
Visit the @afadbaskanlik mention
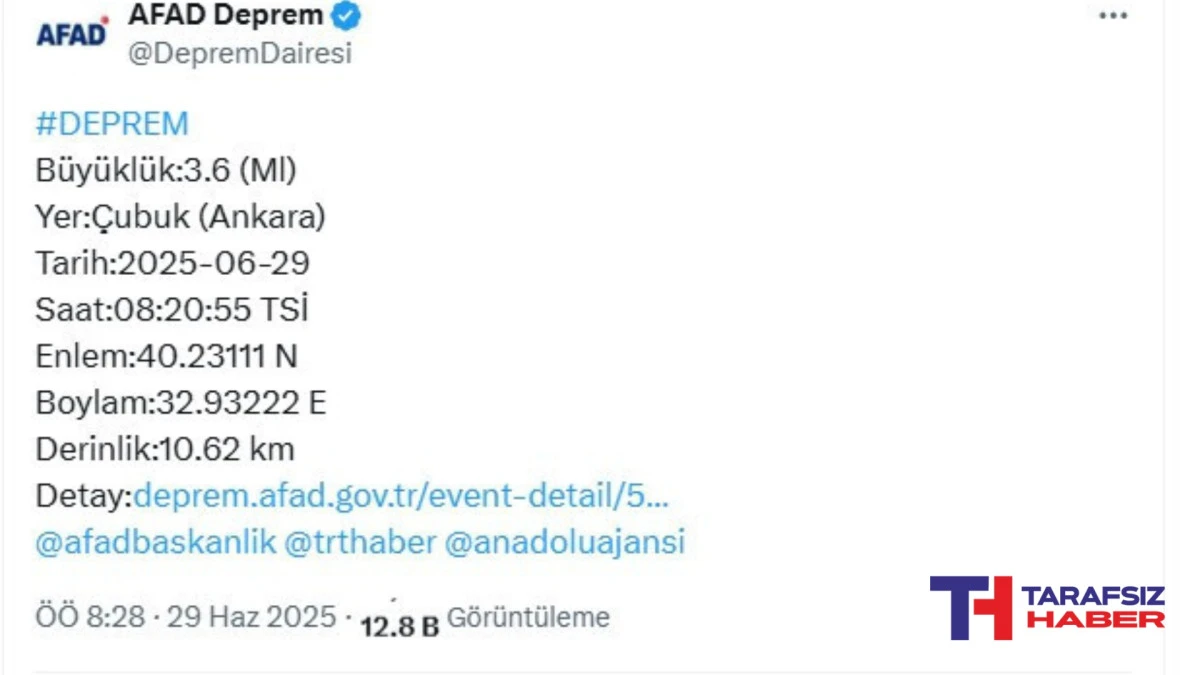coord(155,543)
